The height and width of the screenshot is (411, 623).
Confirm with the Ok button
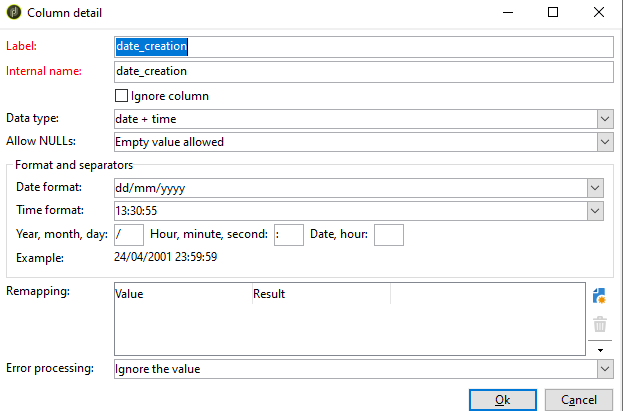pyautogui.click(x=501, y=399)
